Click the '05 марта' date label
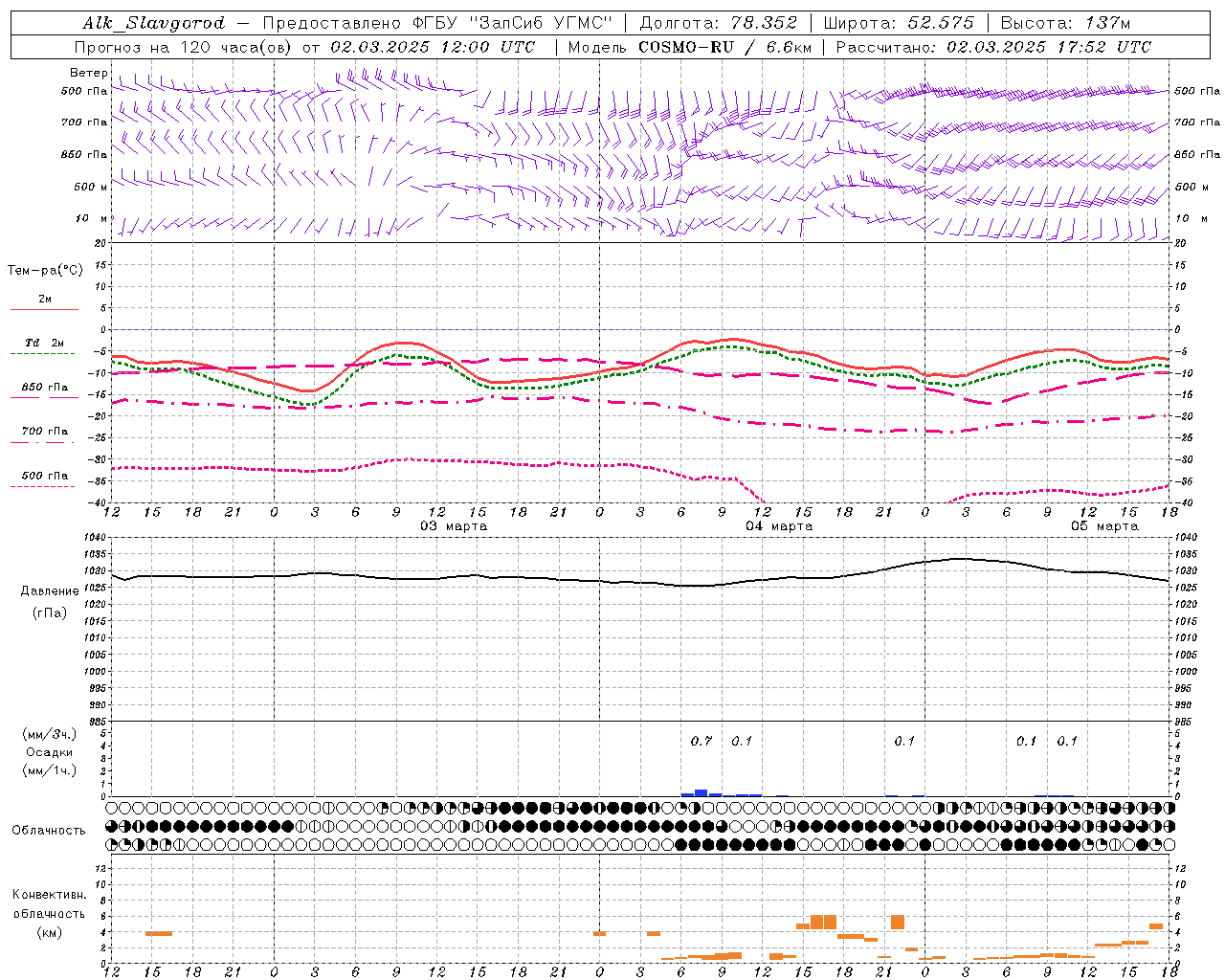 click(x=1104, y=526)
